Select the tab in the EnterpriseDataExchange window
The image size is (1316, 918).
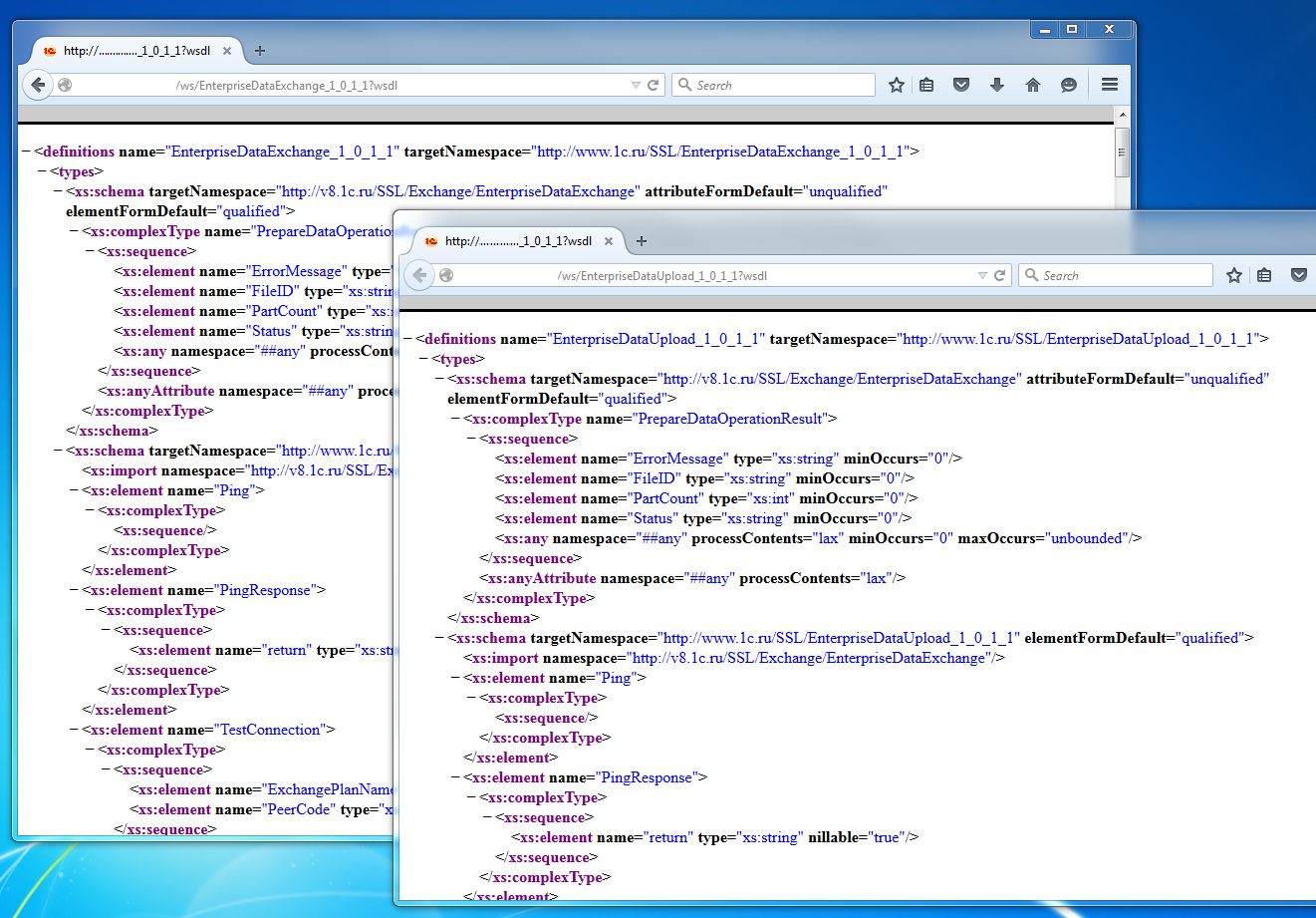click(136, 50)
